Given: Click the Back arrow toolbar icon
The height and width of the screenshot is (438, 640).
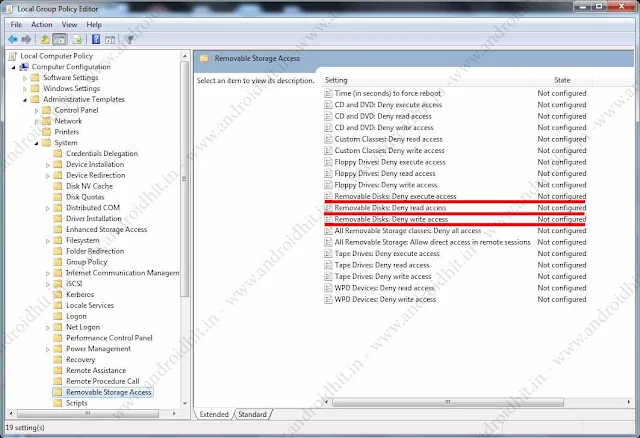Looking at the screenshot, I should [x=12, y=39].
